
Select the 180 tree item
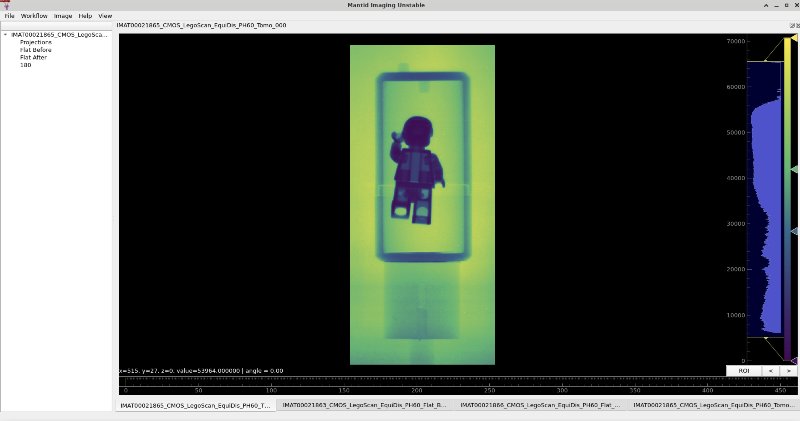click(x=26, y=65)
